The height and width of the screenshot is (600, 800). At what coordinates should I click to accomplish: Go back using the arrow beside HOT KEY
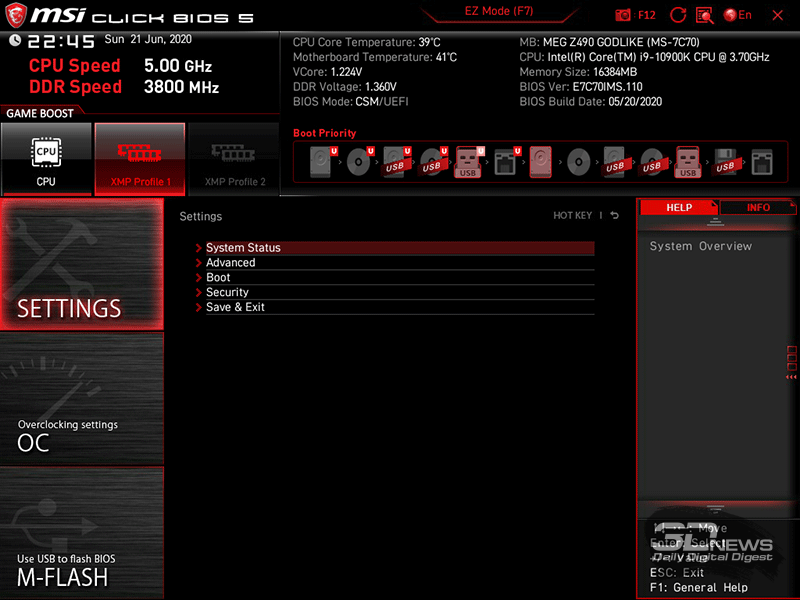coord(615,215)
